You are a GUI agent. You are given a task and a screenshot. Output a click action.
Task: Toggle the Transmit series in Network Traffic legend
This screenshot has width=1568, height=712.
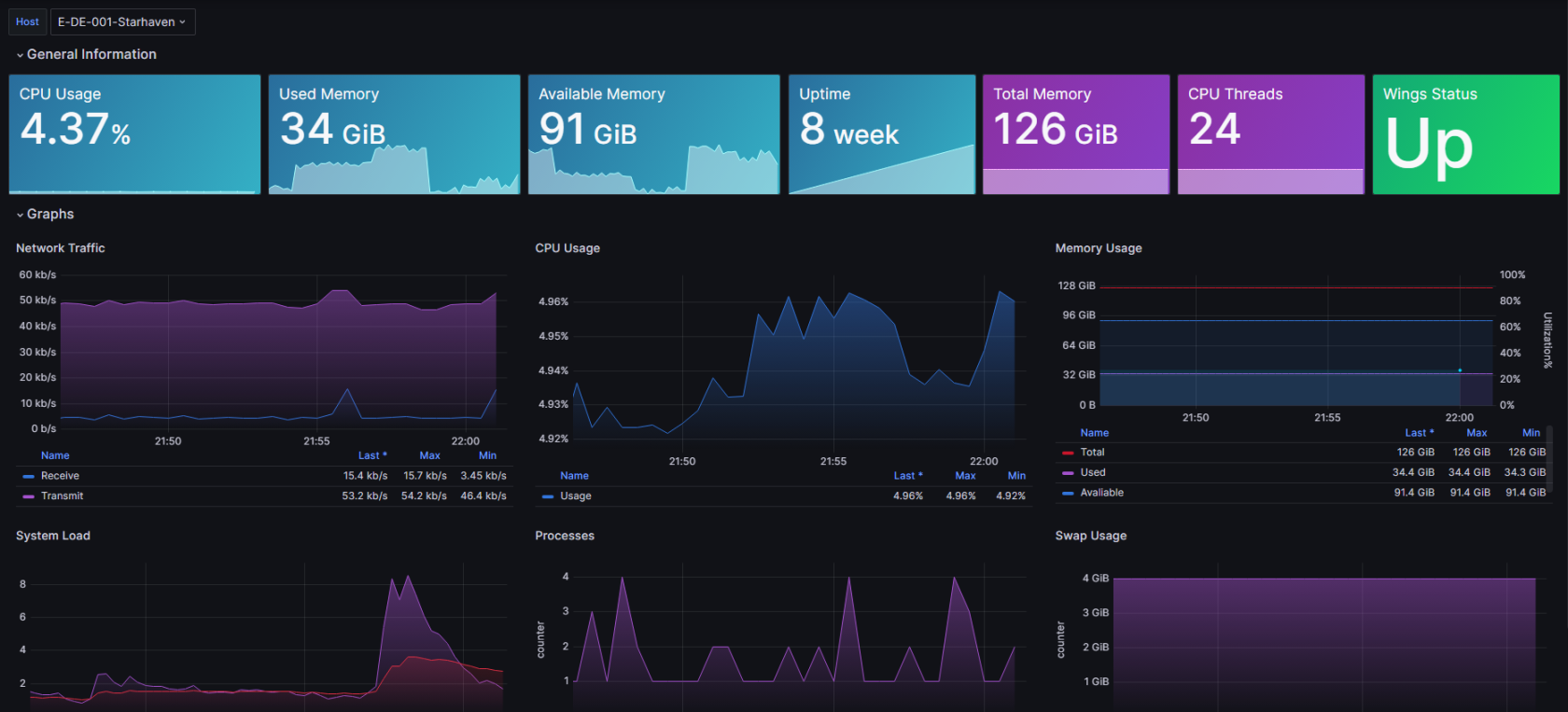(x=62, y=496)
